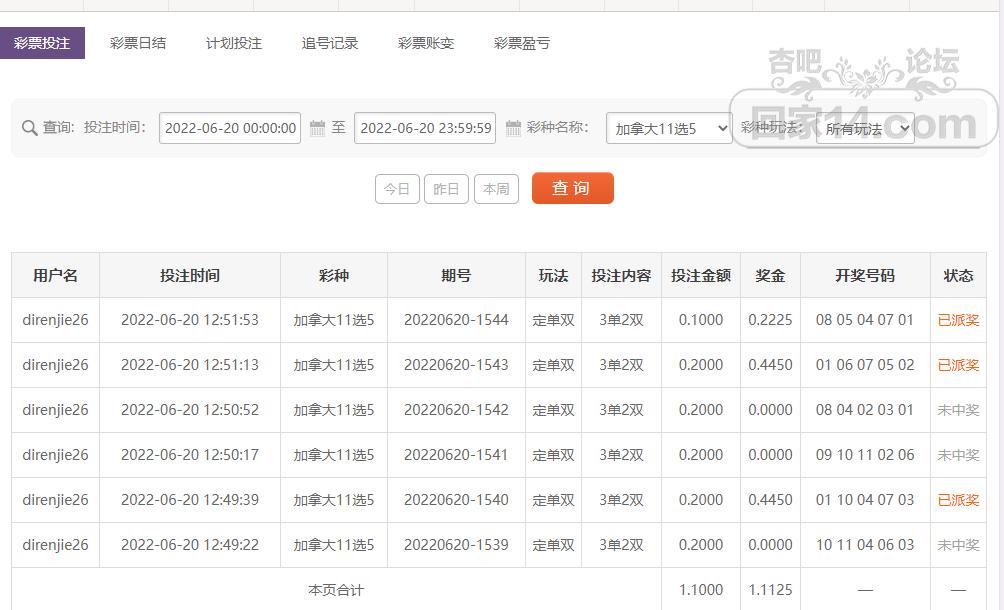Screen dimensions: 1004x610
Task: Select the 彩票投注 tab
Action: pyautogui.click(x=43, y=43)
